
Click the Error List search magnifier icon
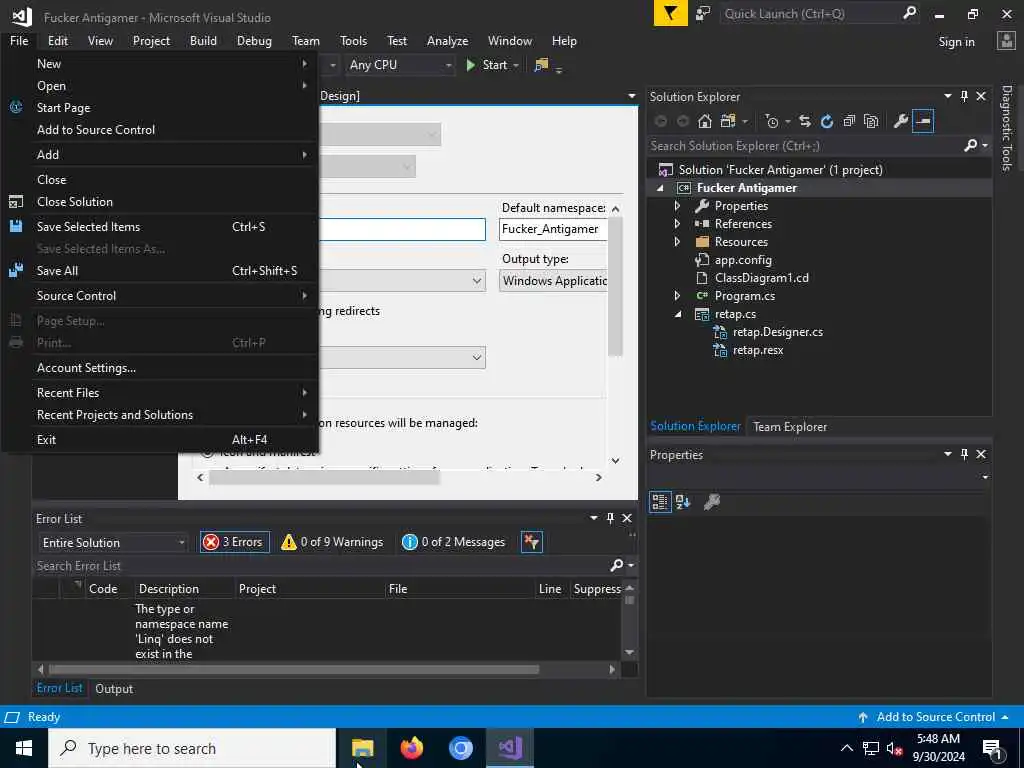pyautogui.click(x=616, y=566)
